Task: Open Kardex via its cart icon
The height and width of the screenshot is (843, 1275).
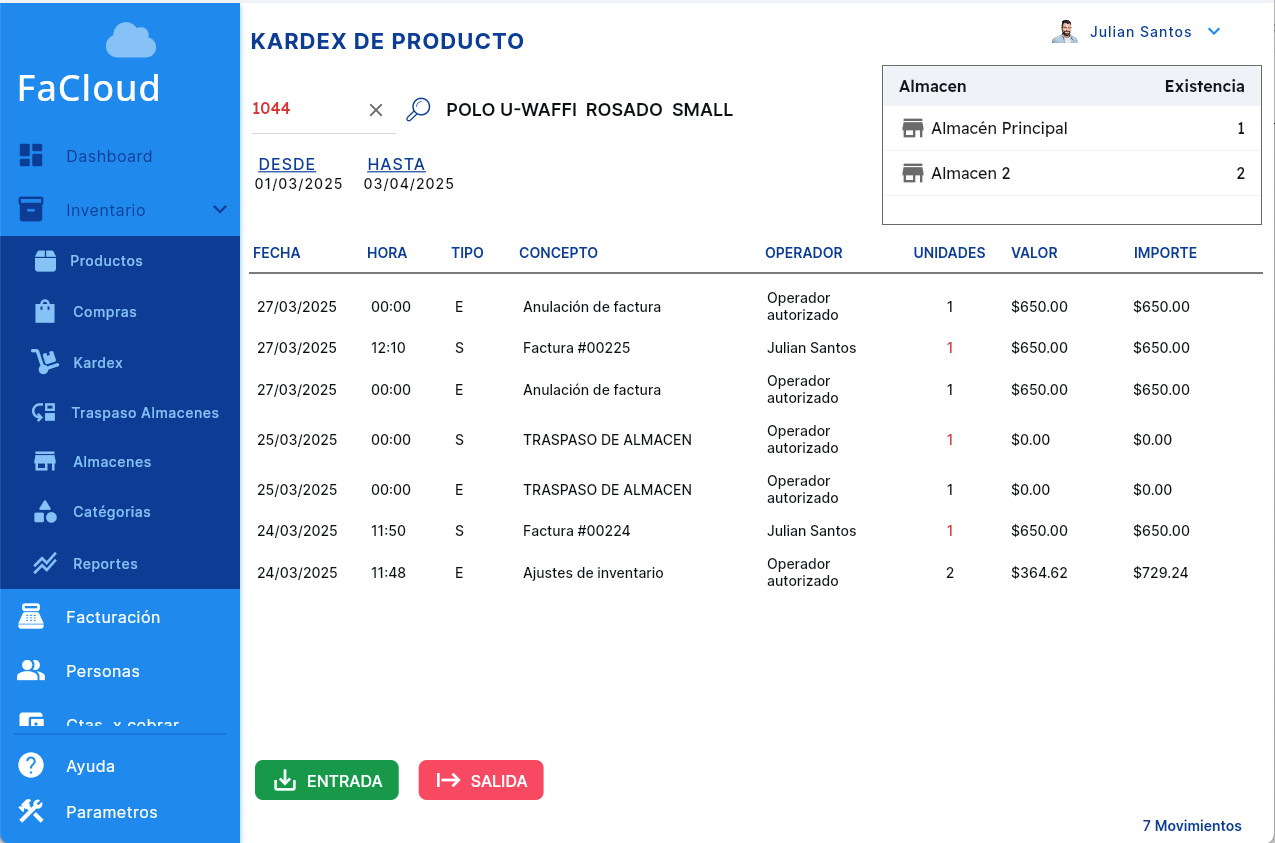Action: [x=44, y=362]
